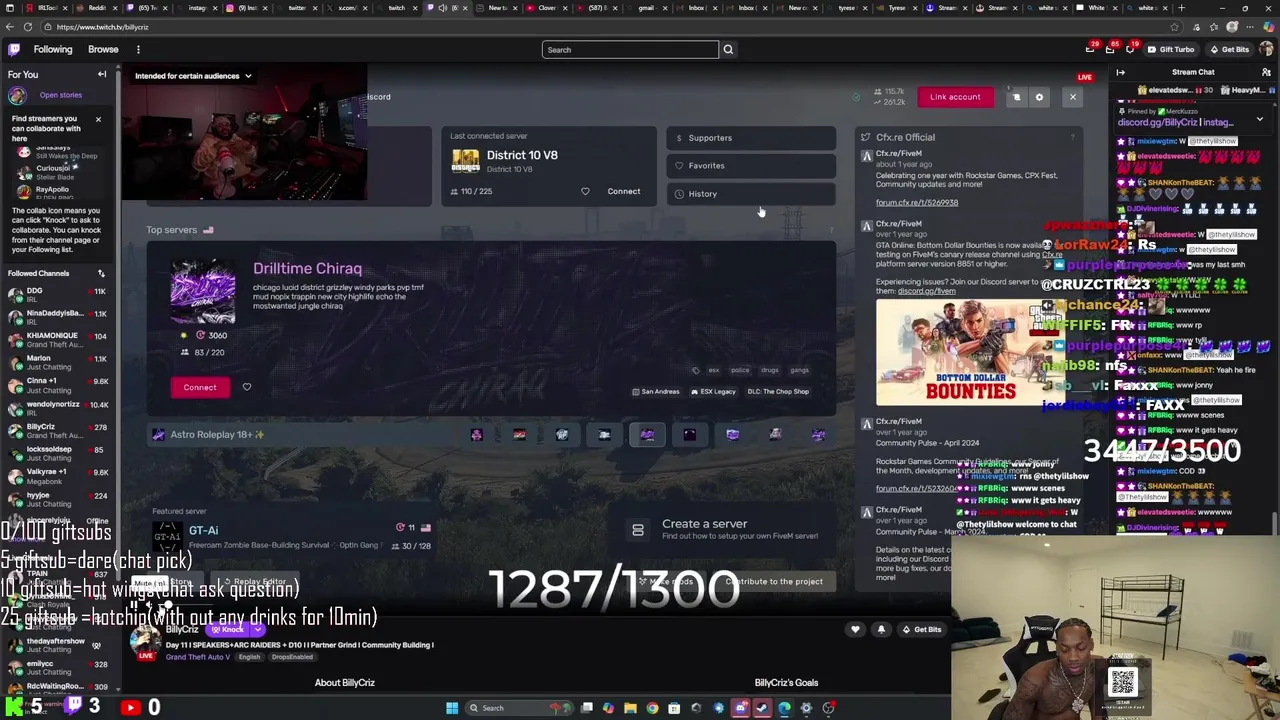The height and width of the screenshot is (720, 1280).
Task: Select the highlighted top server thumbnail in carousel
Action: click(647, 434)
